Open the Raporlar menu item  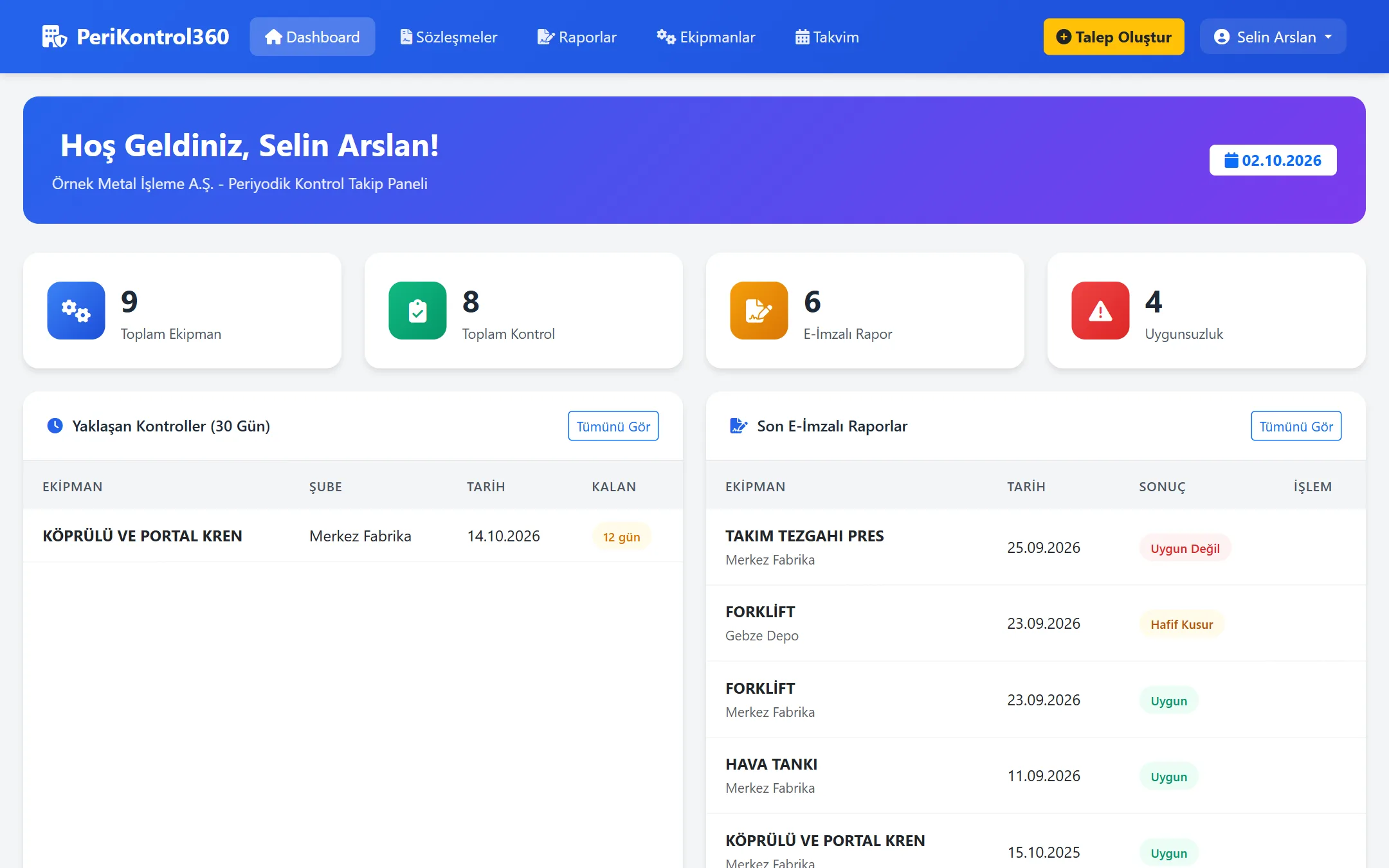click(577, 37)
